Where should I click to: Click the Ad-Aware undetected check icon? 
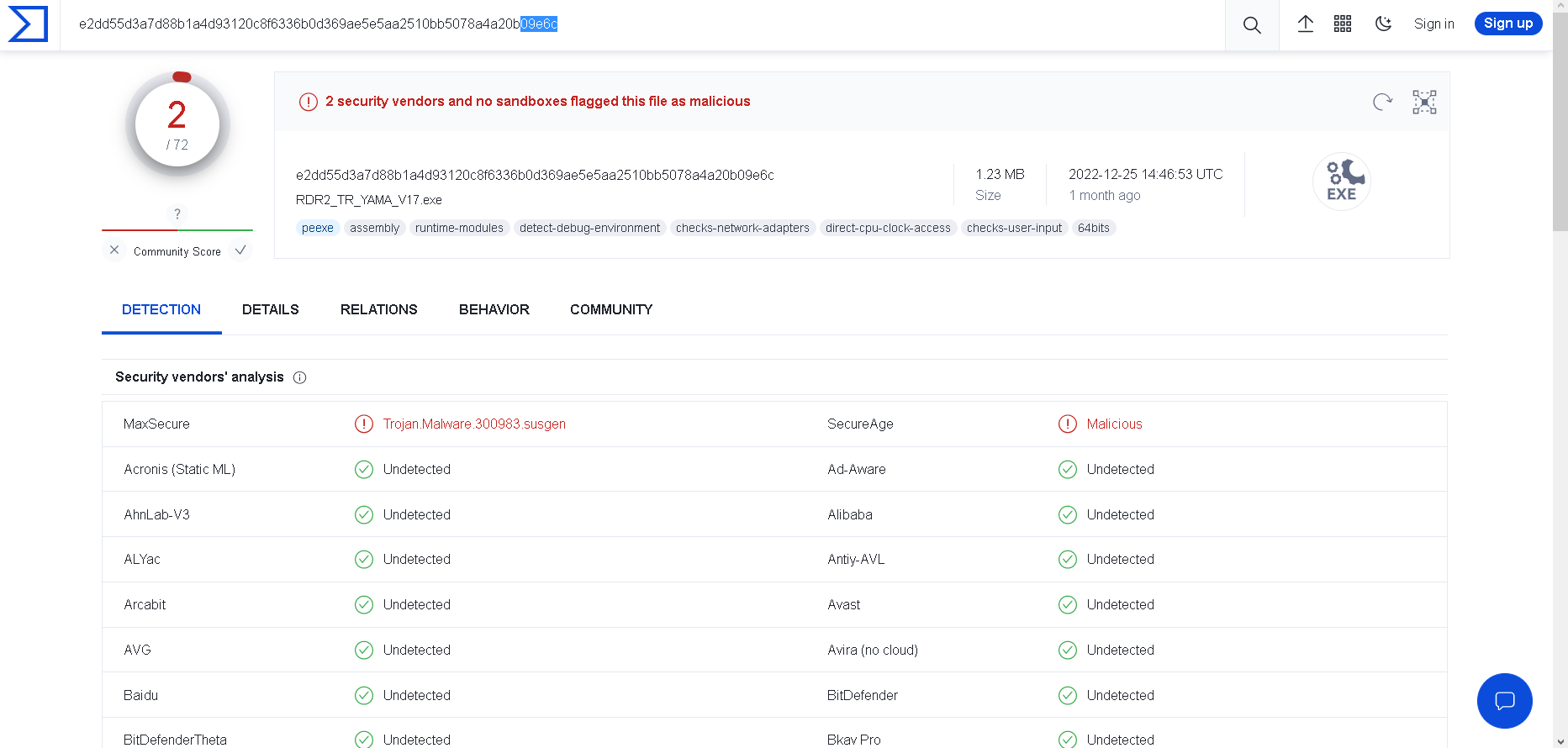(x=1068, y=469)
